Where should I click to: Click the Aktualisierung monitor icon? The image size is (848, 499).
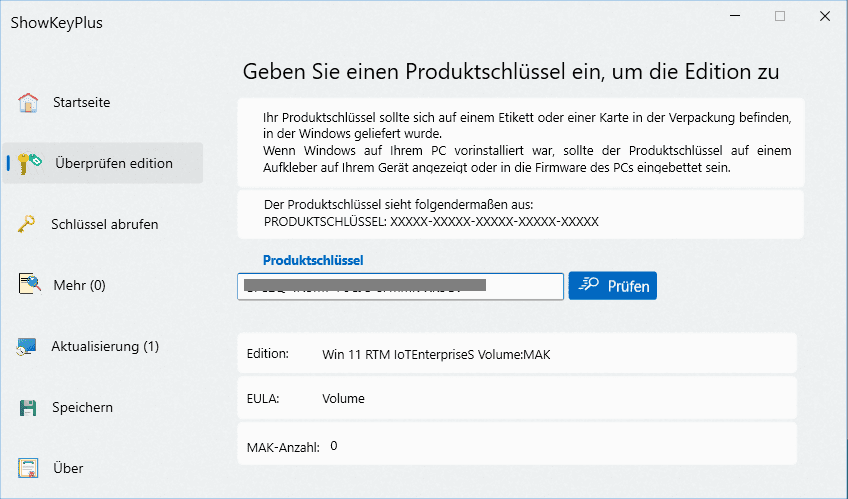pos(26,346)
